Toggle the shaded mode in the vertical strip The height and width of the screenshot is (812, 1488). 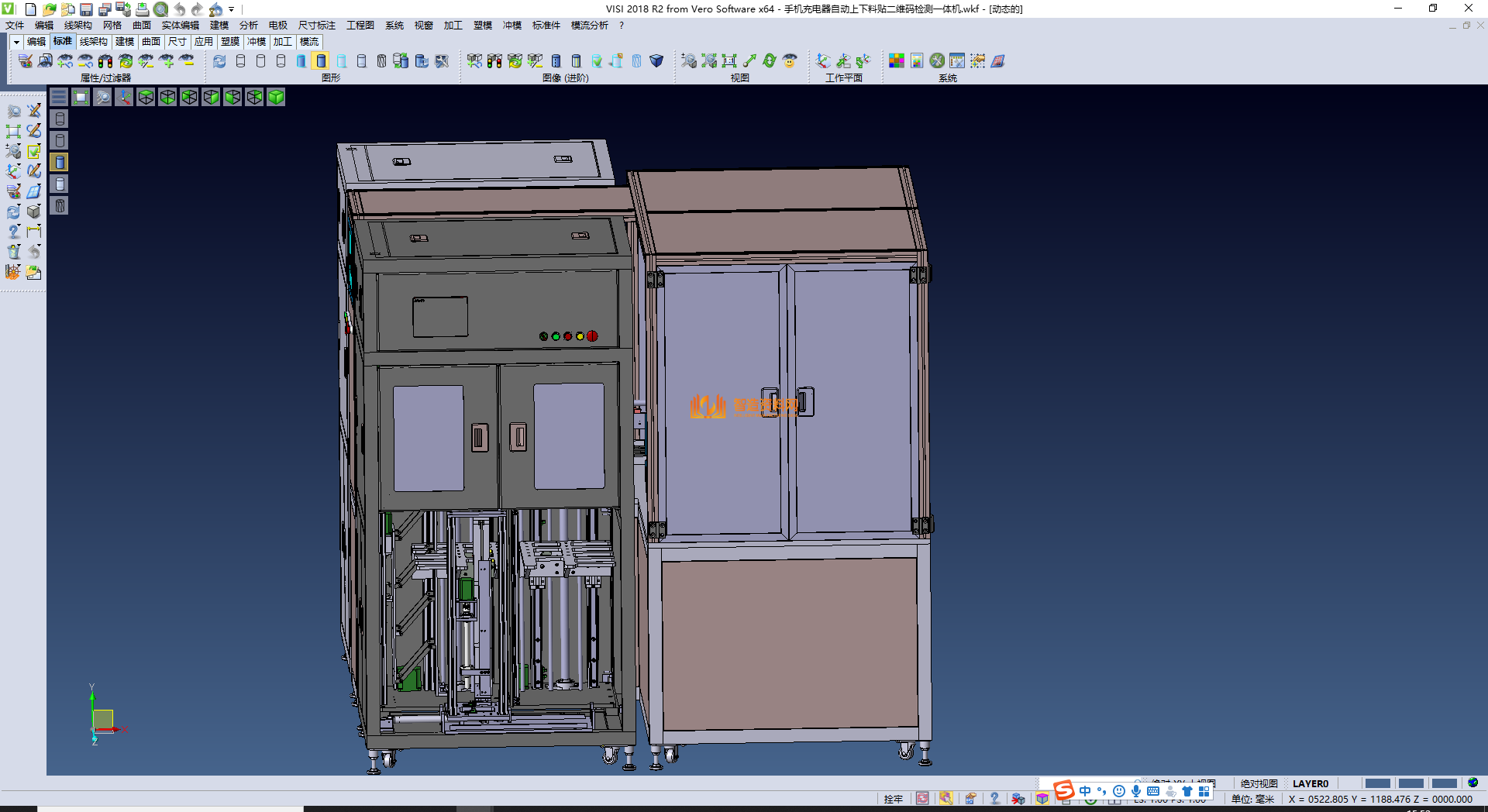pos(60,162)
